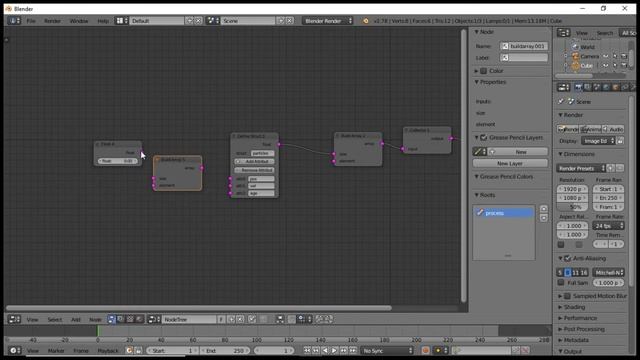
Task: Click the grease pencil draw icon
Action: pyautogui.click(x=480, y=151)
